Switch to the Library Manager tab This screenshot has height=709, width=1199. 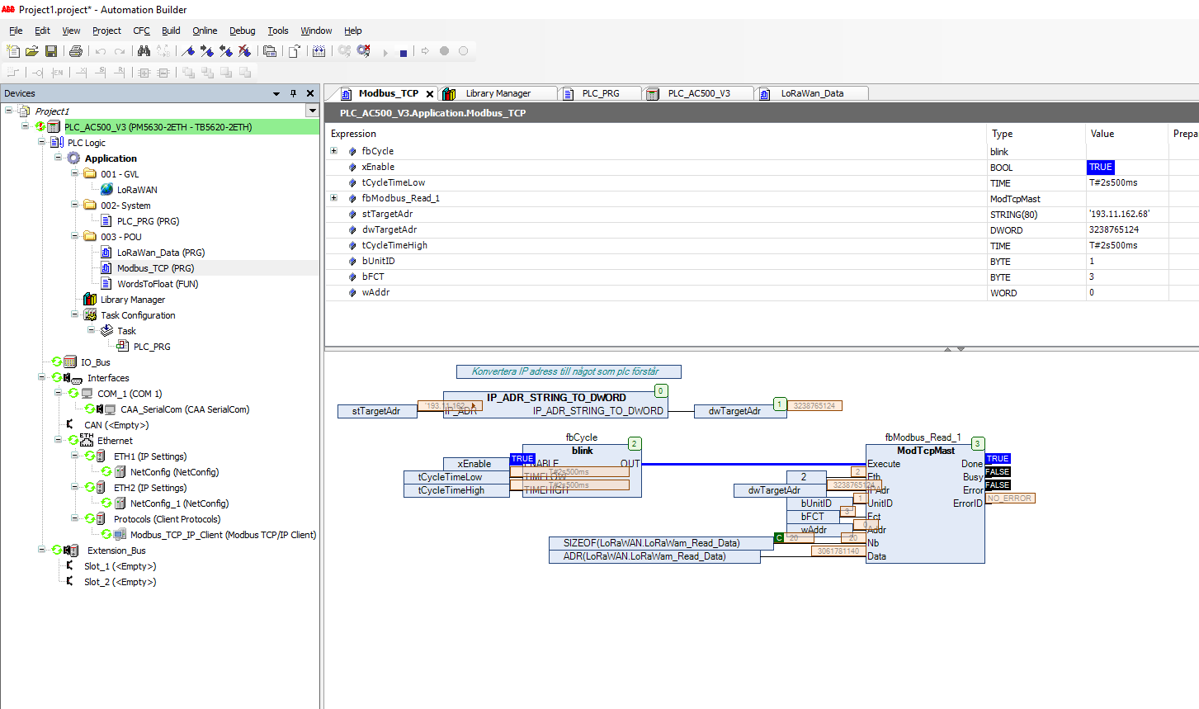(x=498, y=93)
